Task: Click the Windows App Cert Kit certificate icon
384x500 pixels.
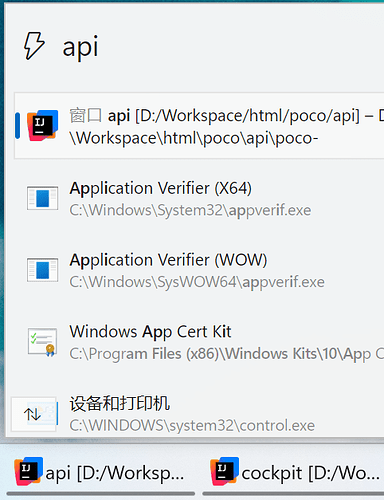Action: (42, 342)
